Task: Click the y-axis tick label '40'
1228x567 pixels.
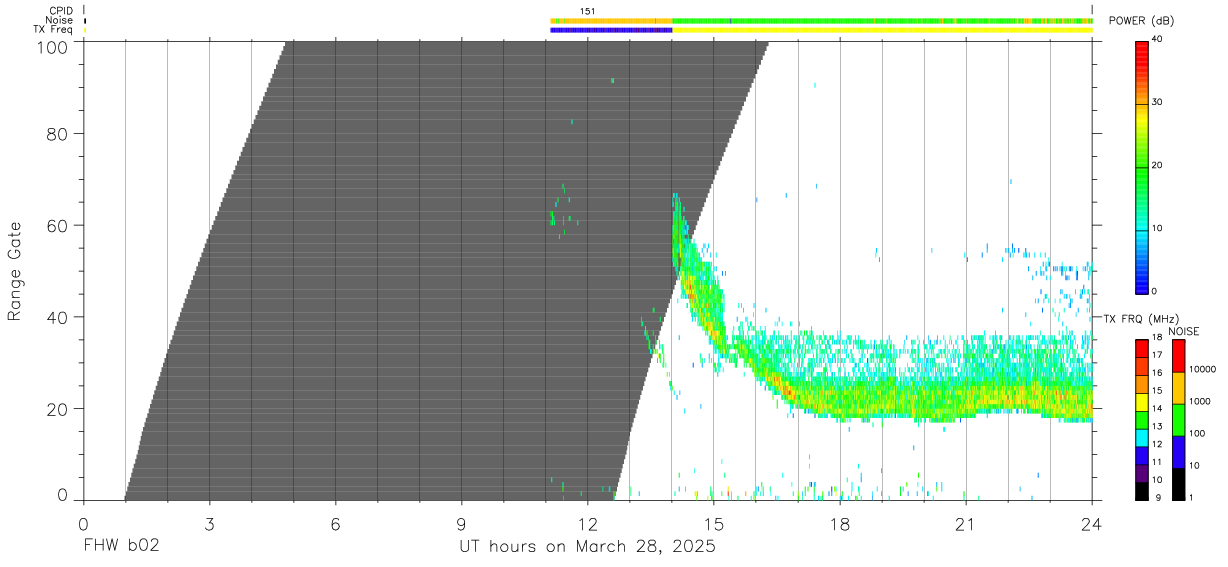Action: click(57, 317)
